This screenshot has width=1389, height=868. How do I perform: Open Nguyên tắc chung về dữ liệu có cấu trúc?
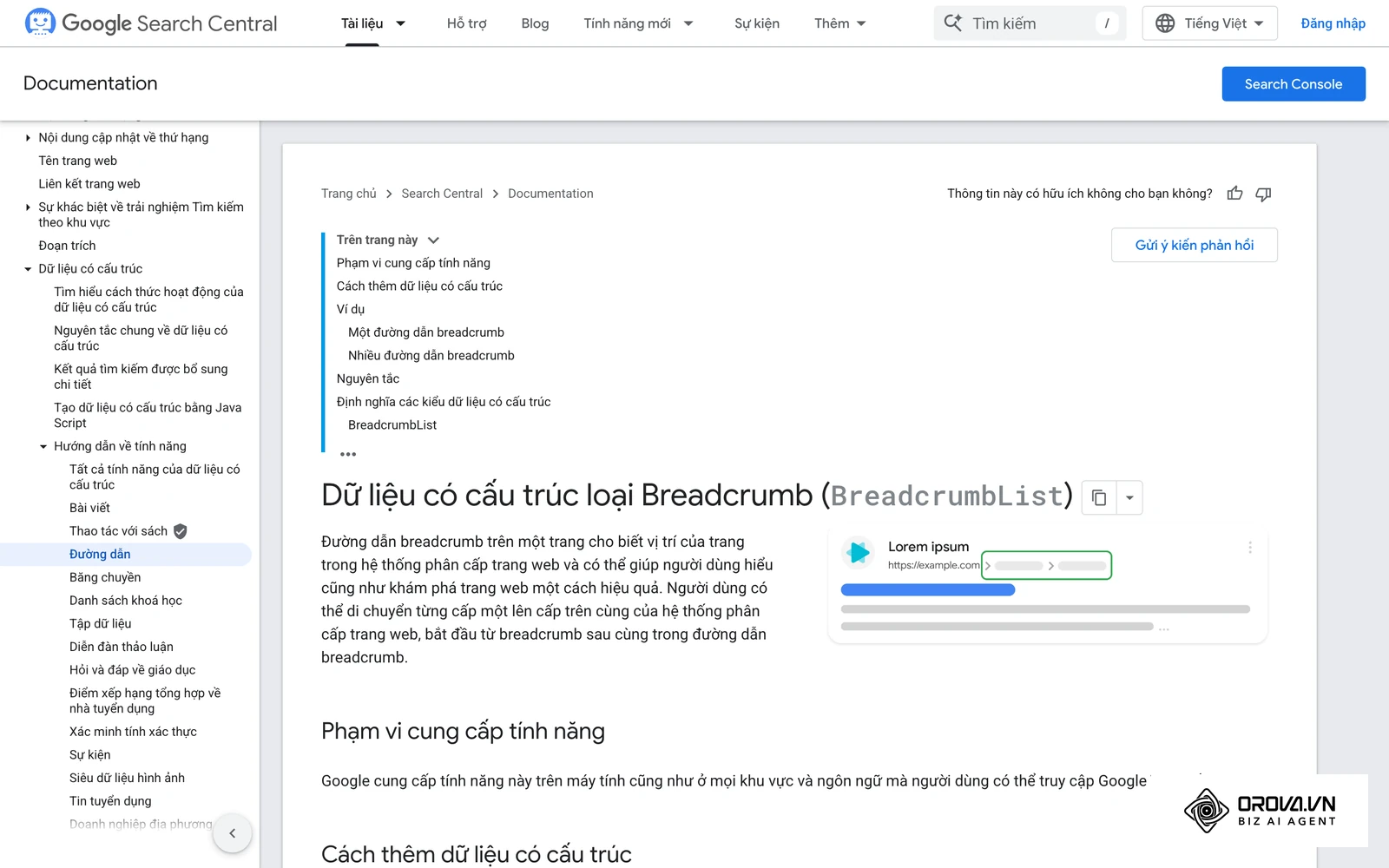click(x=141, y=338)
